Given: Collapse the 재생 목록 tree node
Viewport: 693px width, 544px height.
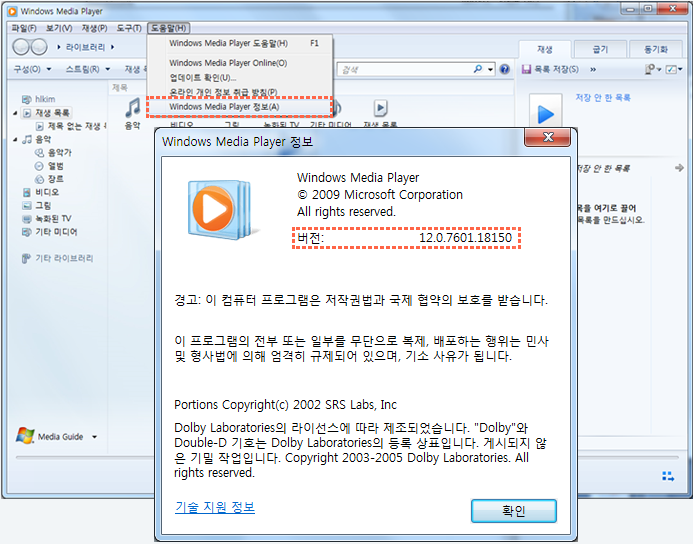Looking at the screenshot, I should tap(15, 113).
